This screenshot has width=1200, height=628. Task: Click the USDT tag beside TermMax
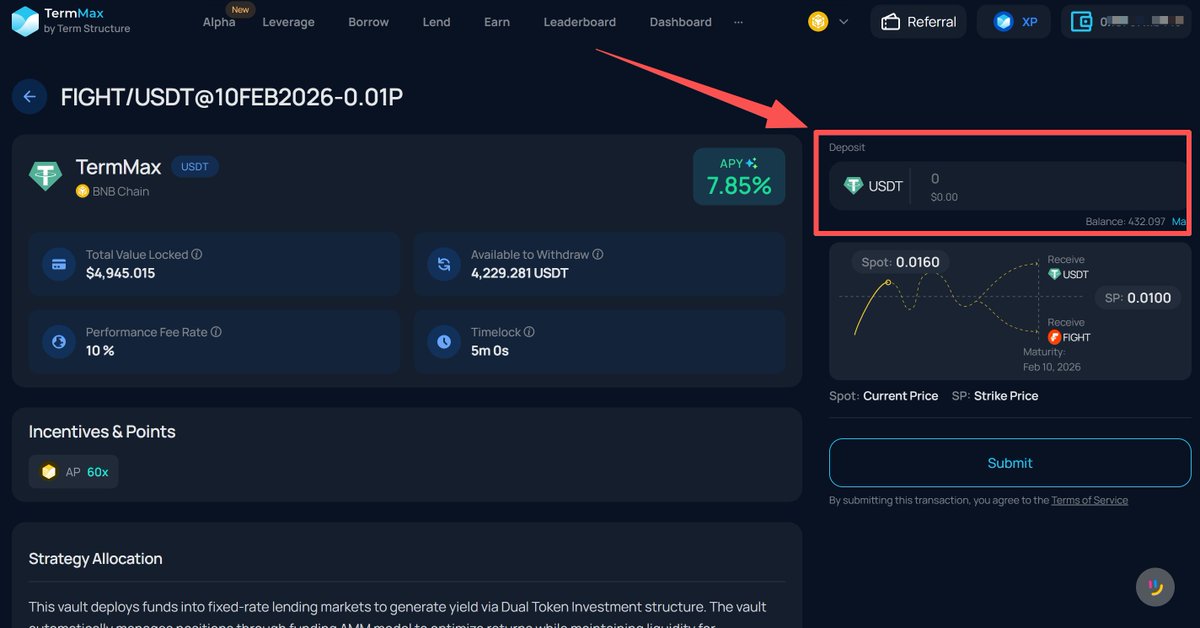pos(195,167)
